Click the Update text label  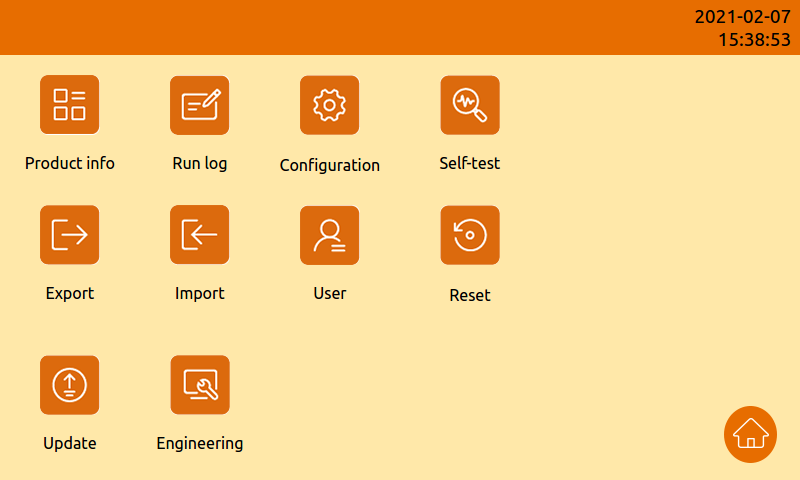(69, 444)
